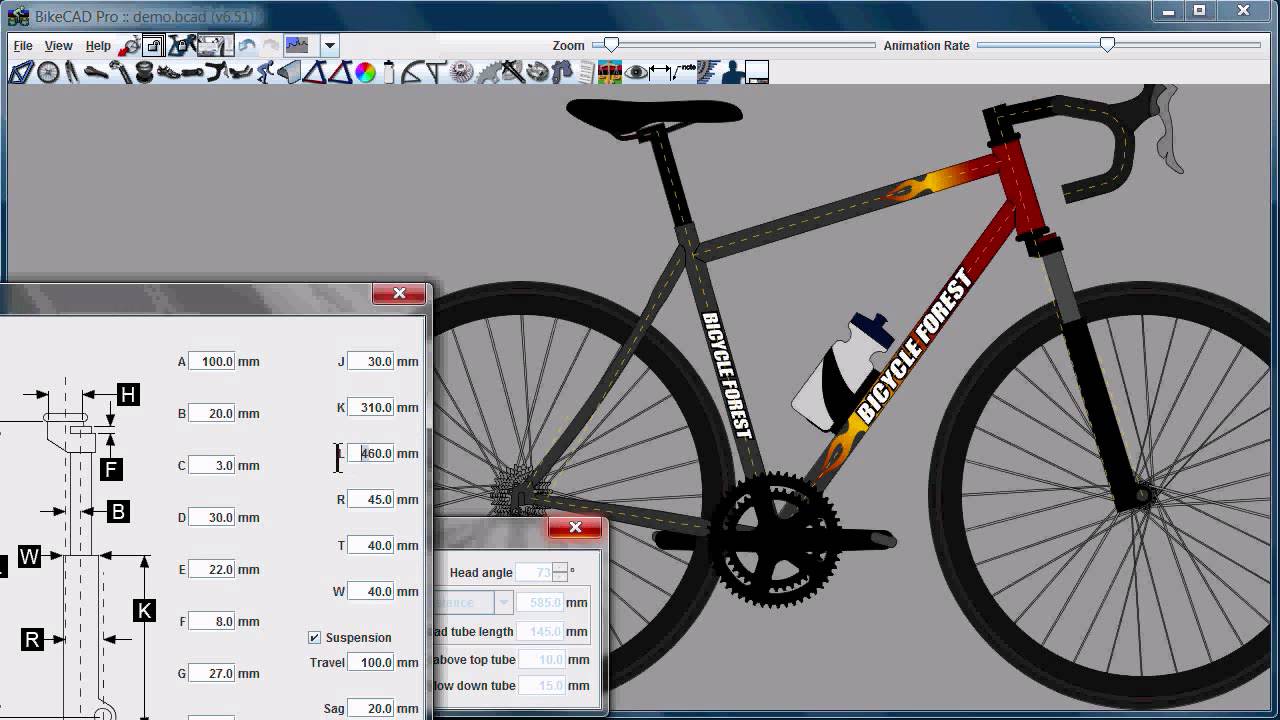This screenshot has width=1280, height=720.
Task: Open the File menu
Action: [x=23, y=46]
